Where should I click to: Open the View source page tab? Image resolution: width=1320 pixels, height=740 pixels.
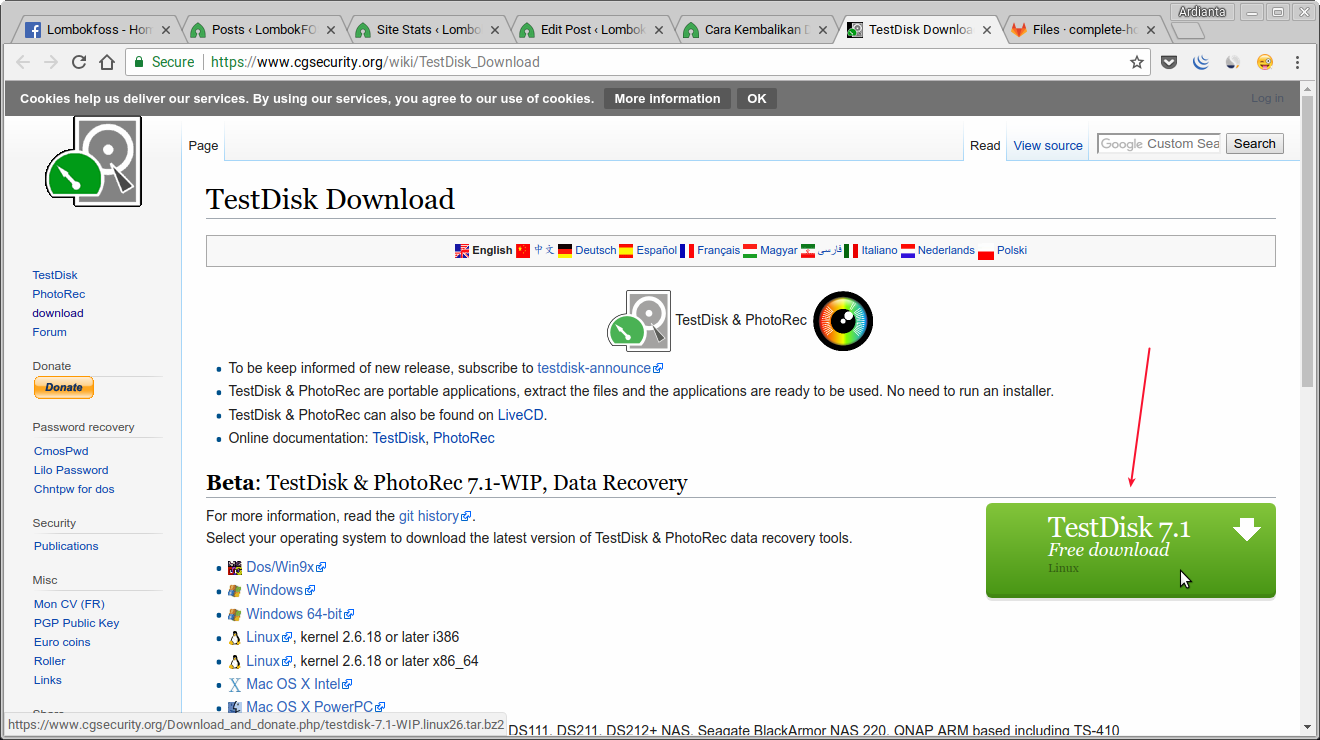pos(1047,145)
